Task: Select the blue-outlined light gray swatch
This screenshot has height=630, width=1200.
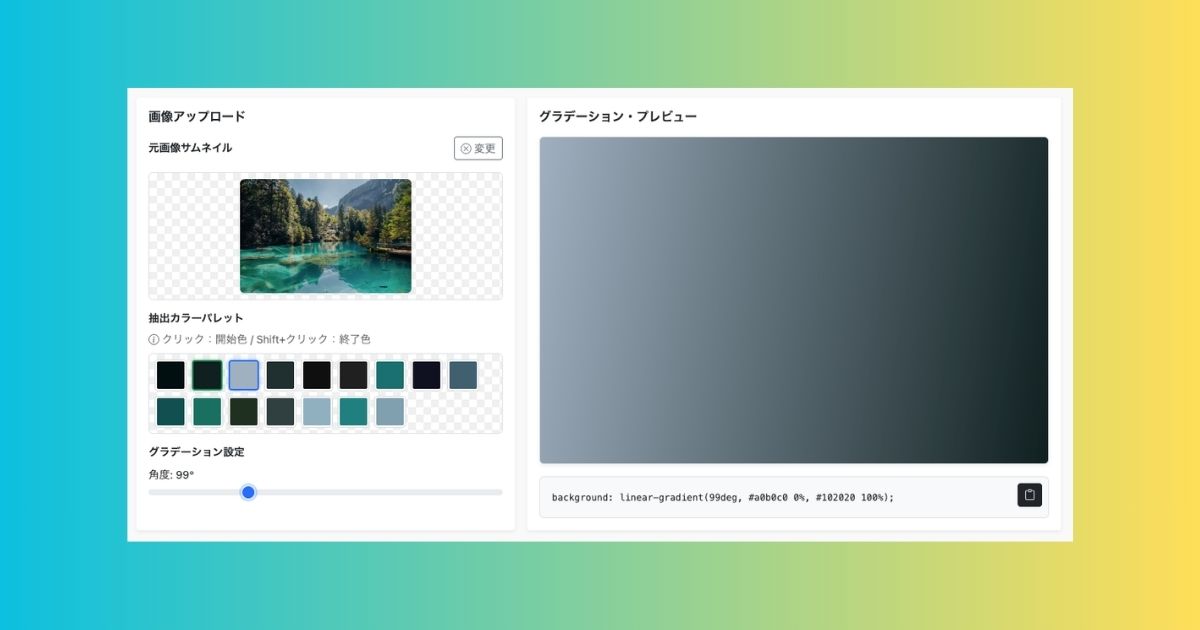Action: coord(243,375)
